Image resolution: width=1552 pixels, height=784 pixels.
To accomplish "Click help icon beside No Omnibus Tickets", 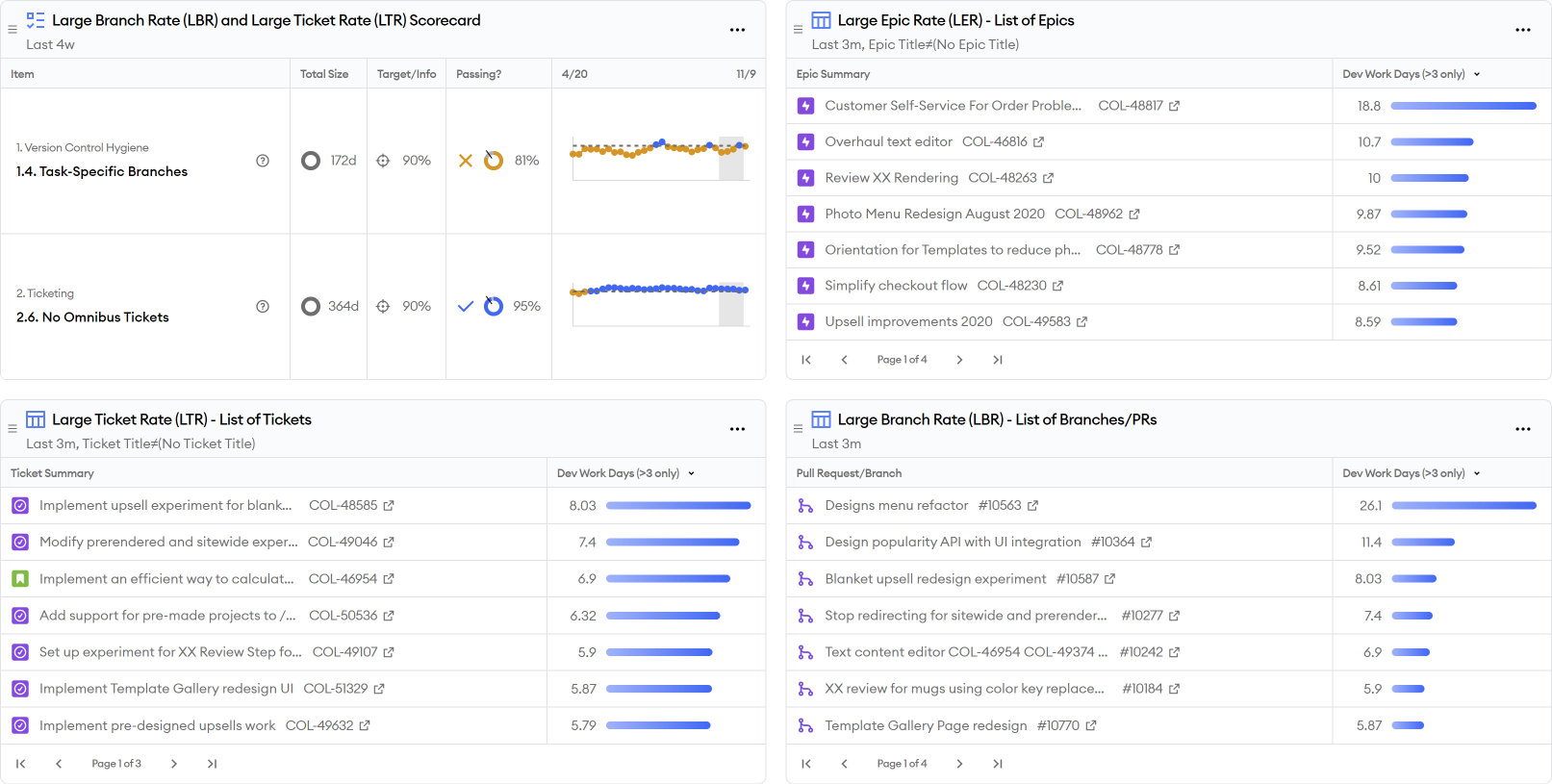I will [263, 306].
